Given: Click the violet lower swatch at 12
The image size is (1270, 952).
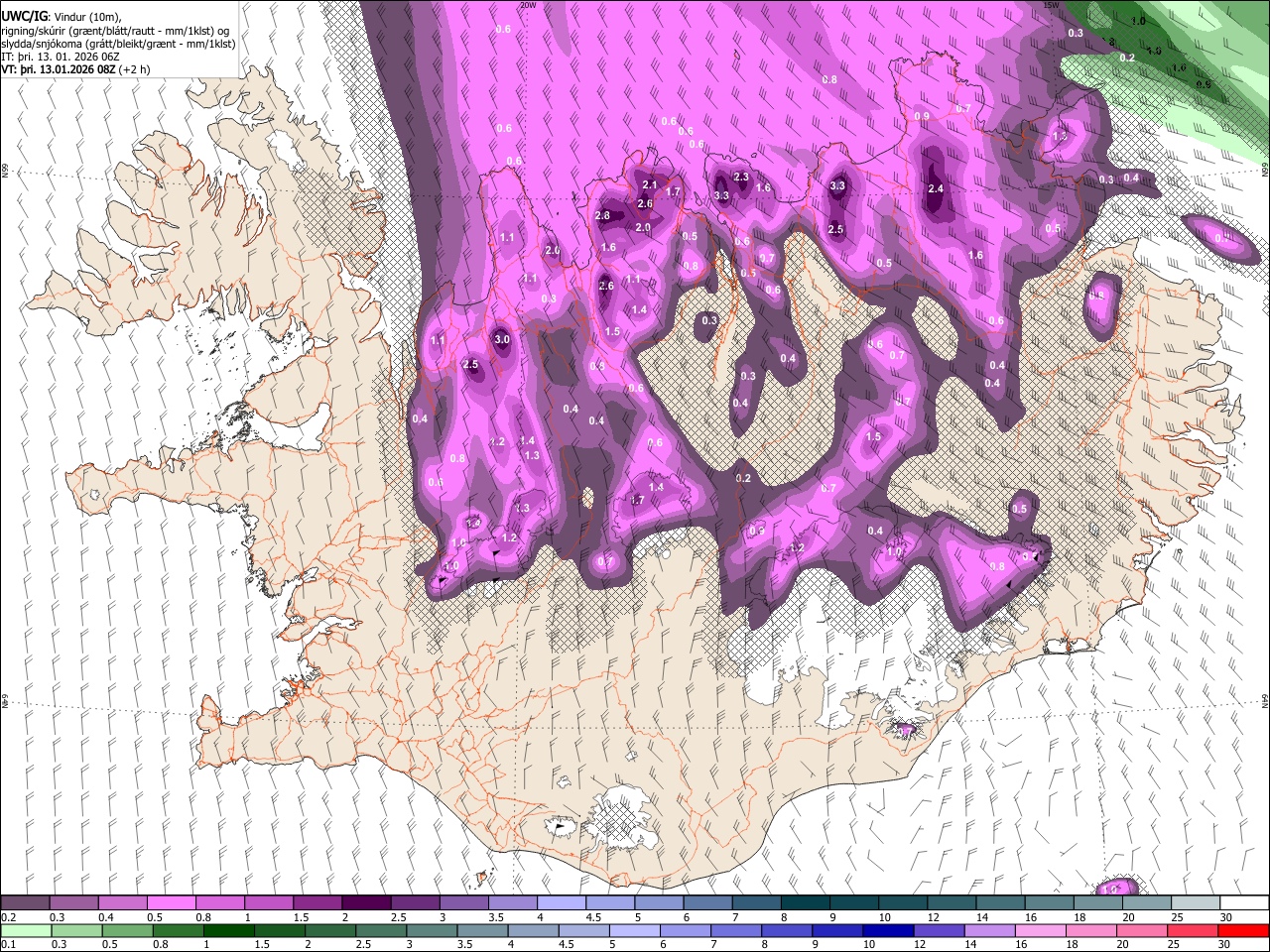Looking at the screenshot, I should point(939,931).
